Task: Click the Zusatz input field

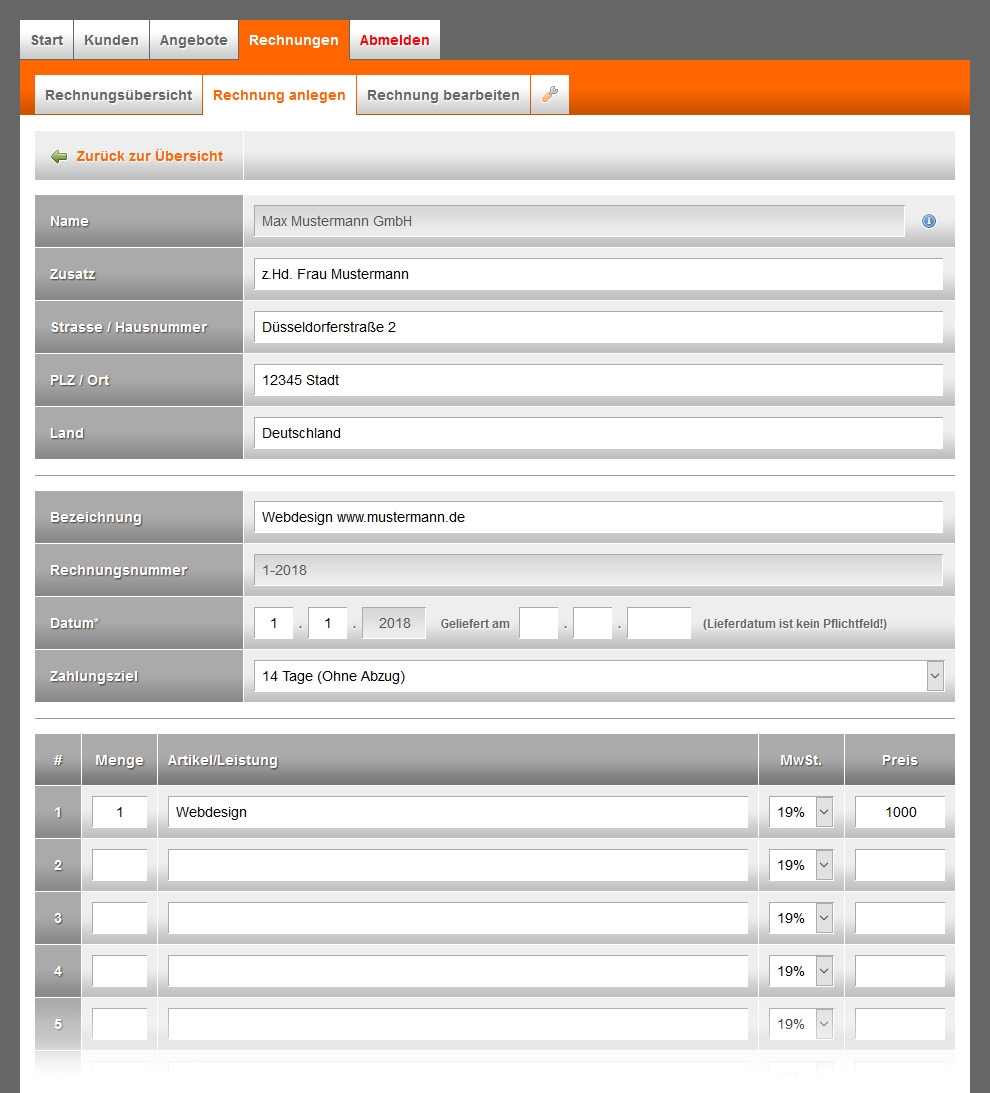Action: coord(598,274)
